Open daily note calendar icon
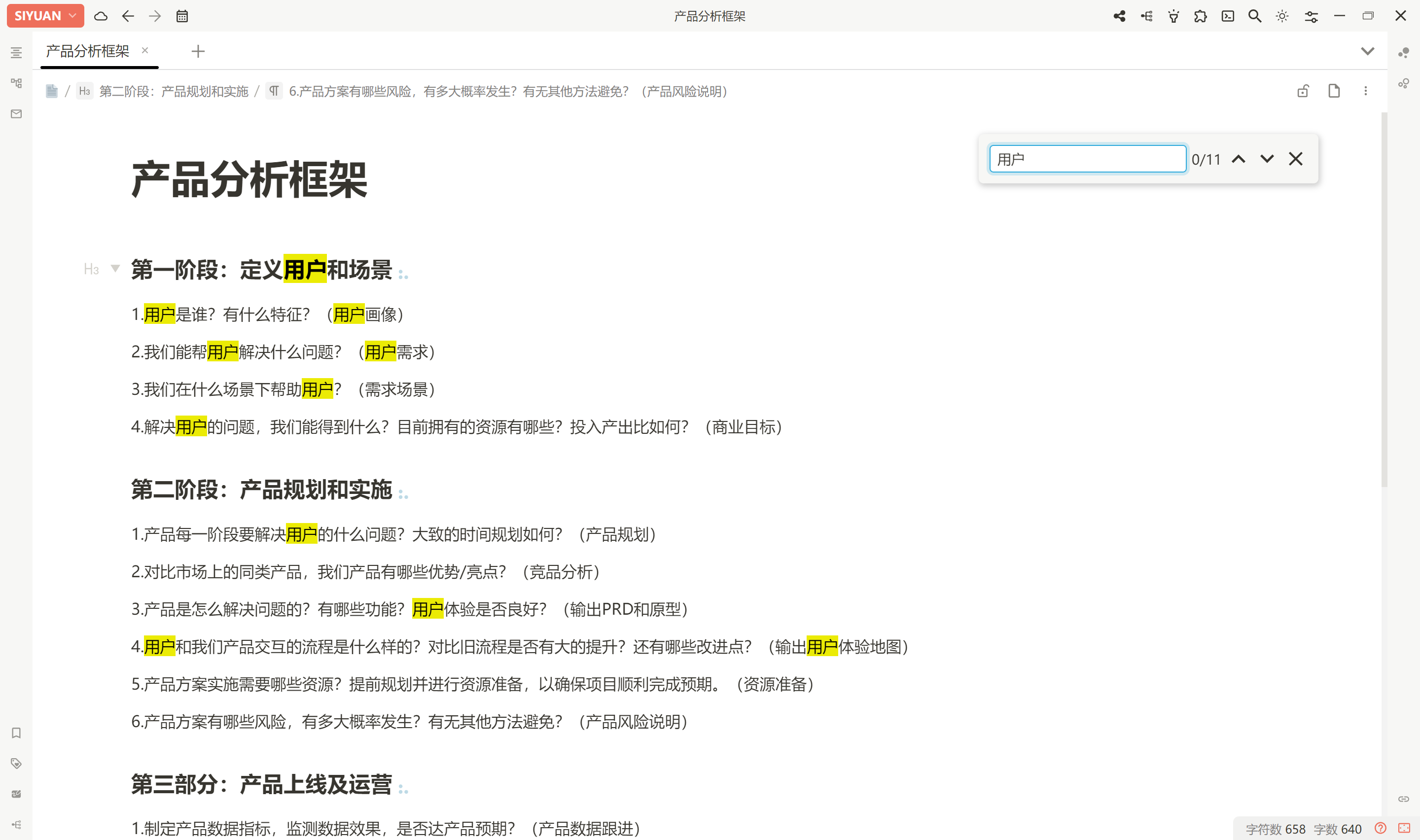This screenshot has height=840, width=1420. 181,16
